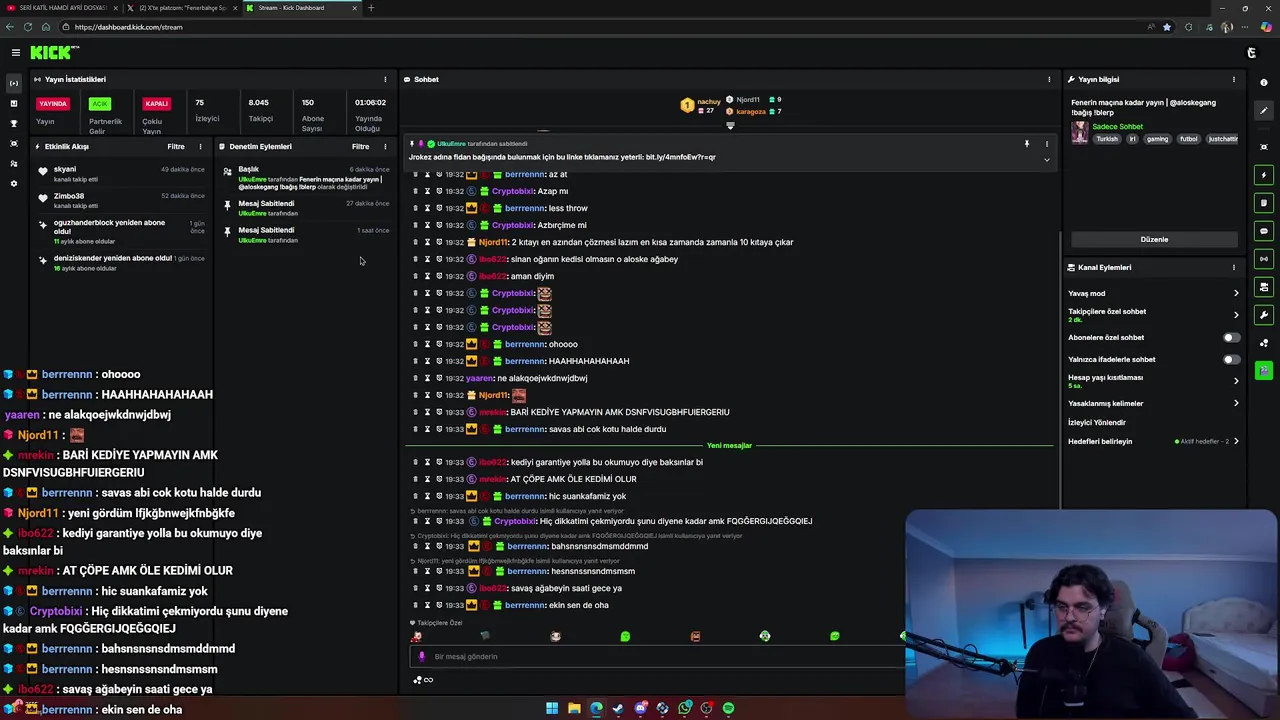Click the bit.ly link in pinned message
1280x720 pixels.
pos(681,157)
